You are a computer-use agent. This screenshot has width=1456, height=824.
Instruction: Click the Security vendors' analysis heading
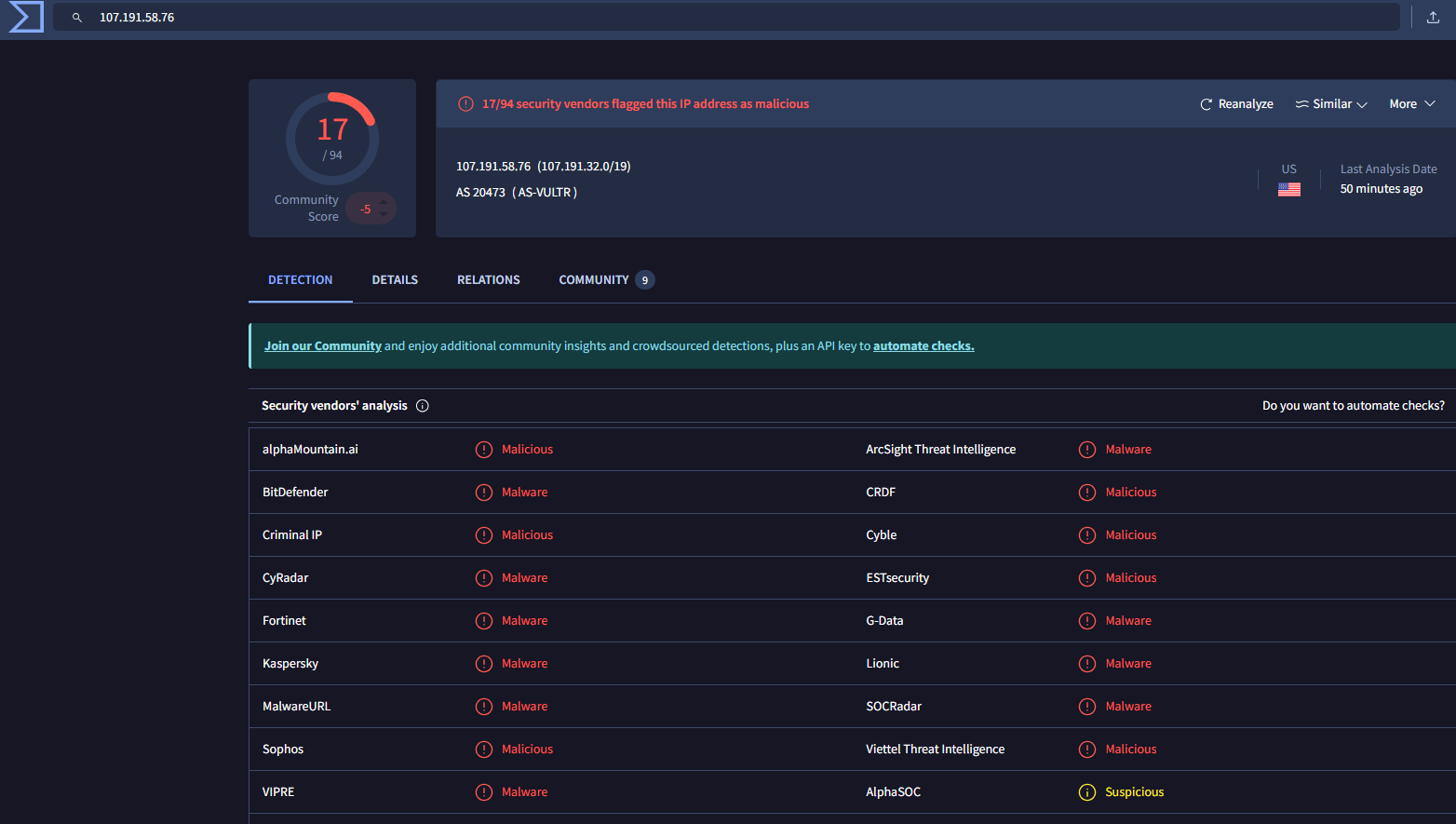[334, 406]
